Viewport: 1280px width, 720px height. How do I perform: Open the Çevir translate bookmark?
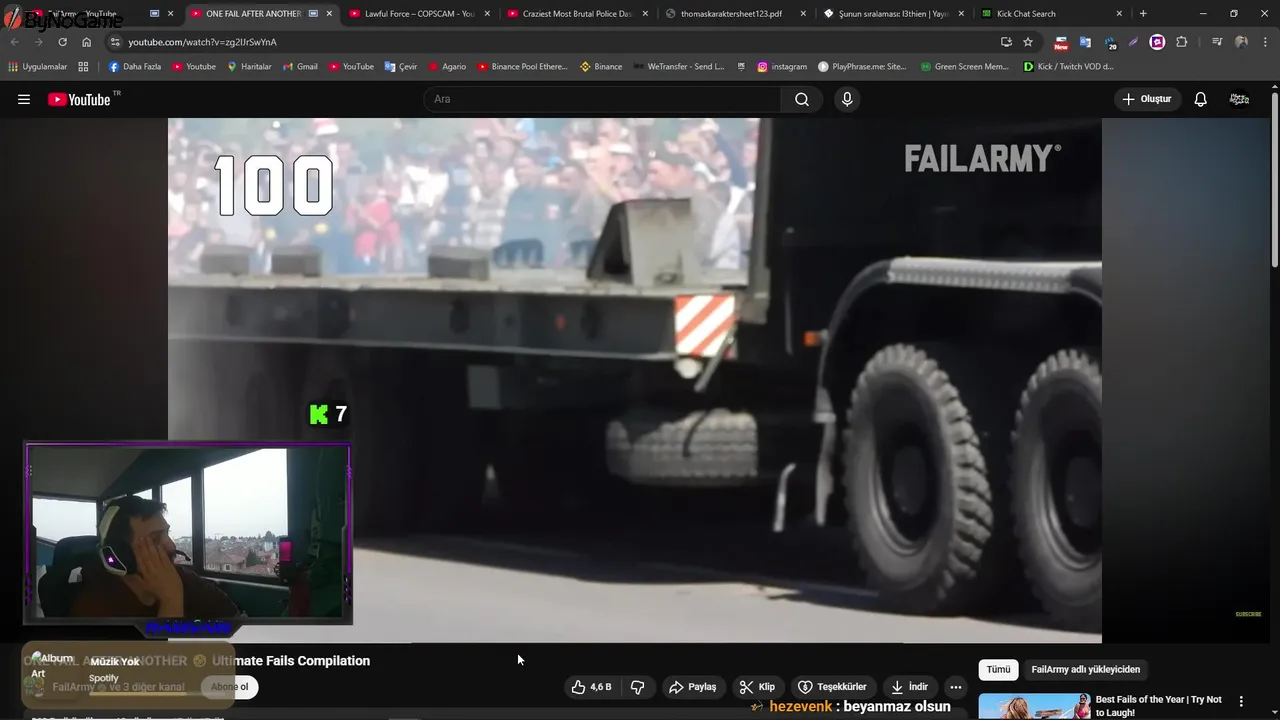(x=401, y=66)
